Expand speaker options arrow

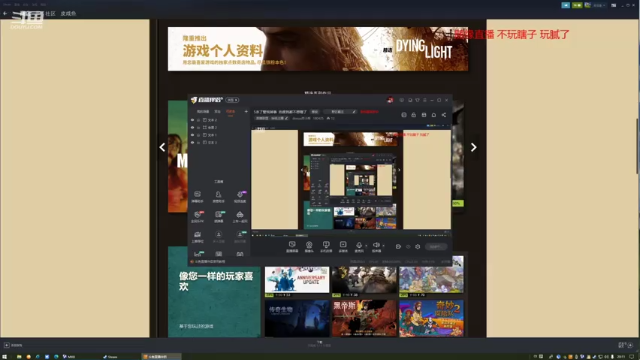click(x=384, y=246)
